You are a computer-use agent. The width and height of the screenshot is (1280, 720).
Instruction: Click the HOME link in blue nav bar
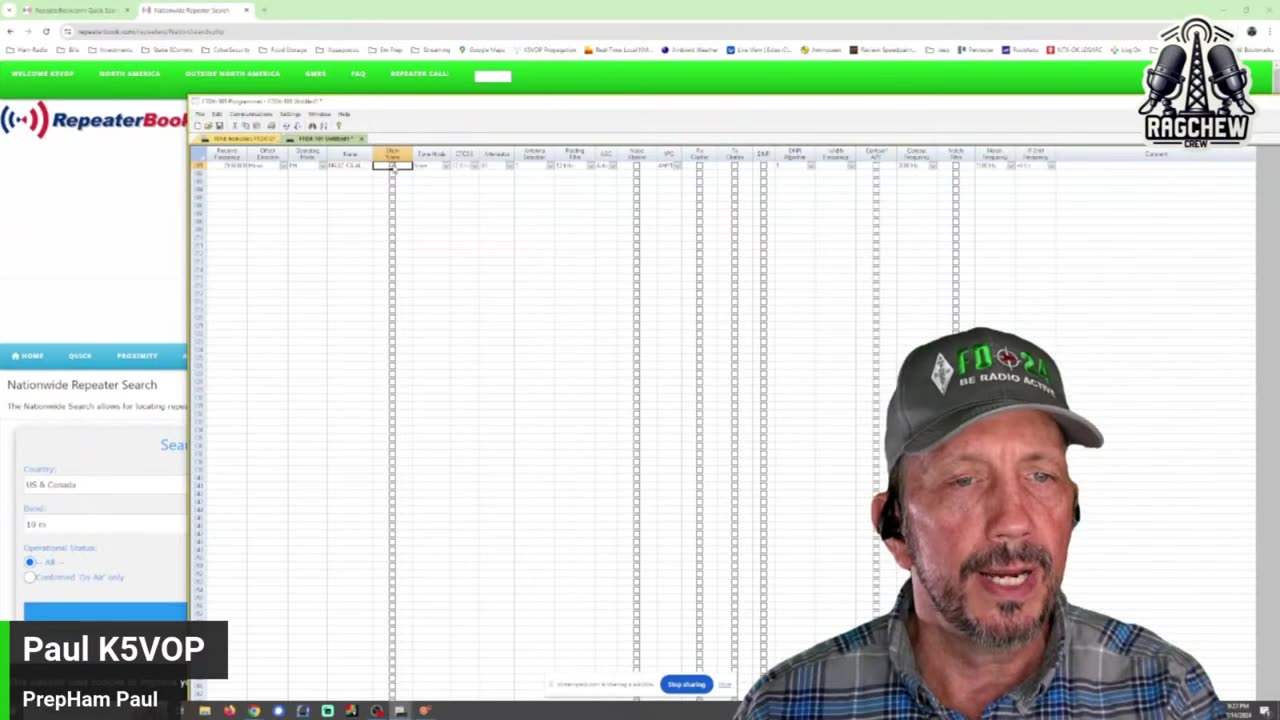point(28,355)
